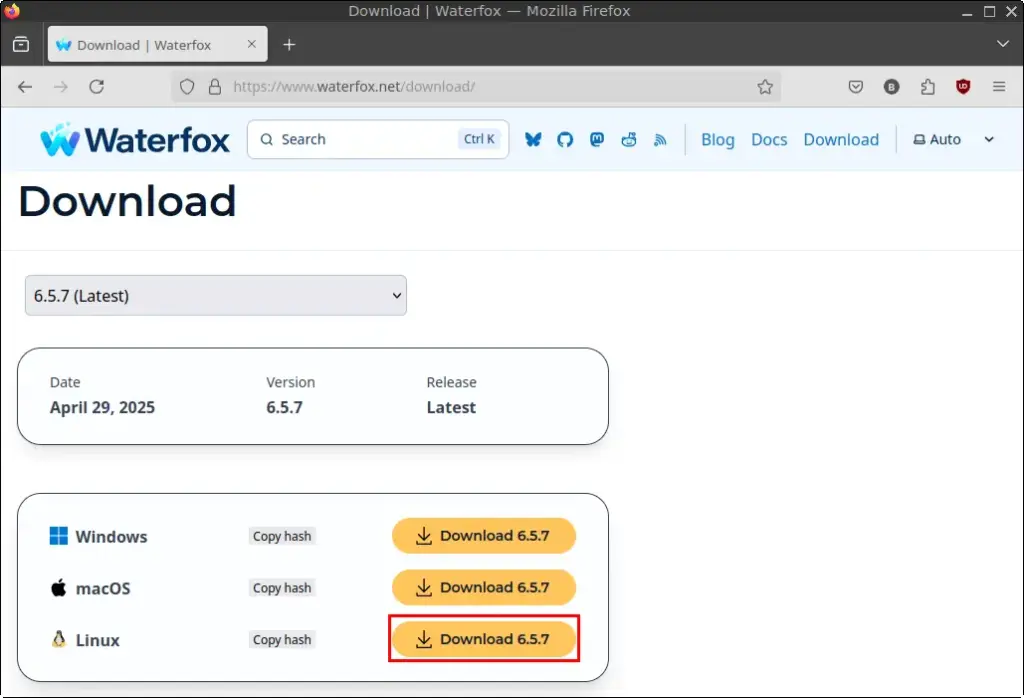Click the Download page heading
The width and height of the screenshot is (1024, 698).
coord(127,201)
